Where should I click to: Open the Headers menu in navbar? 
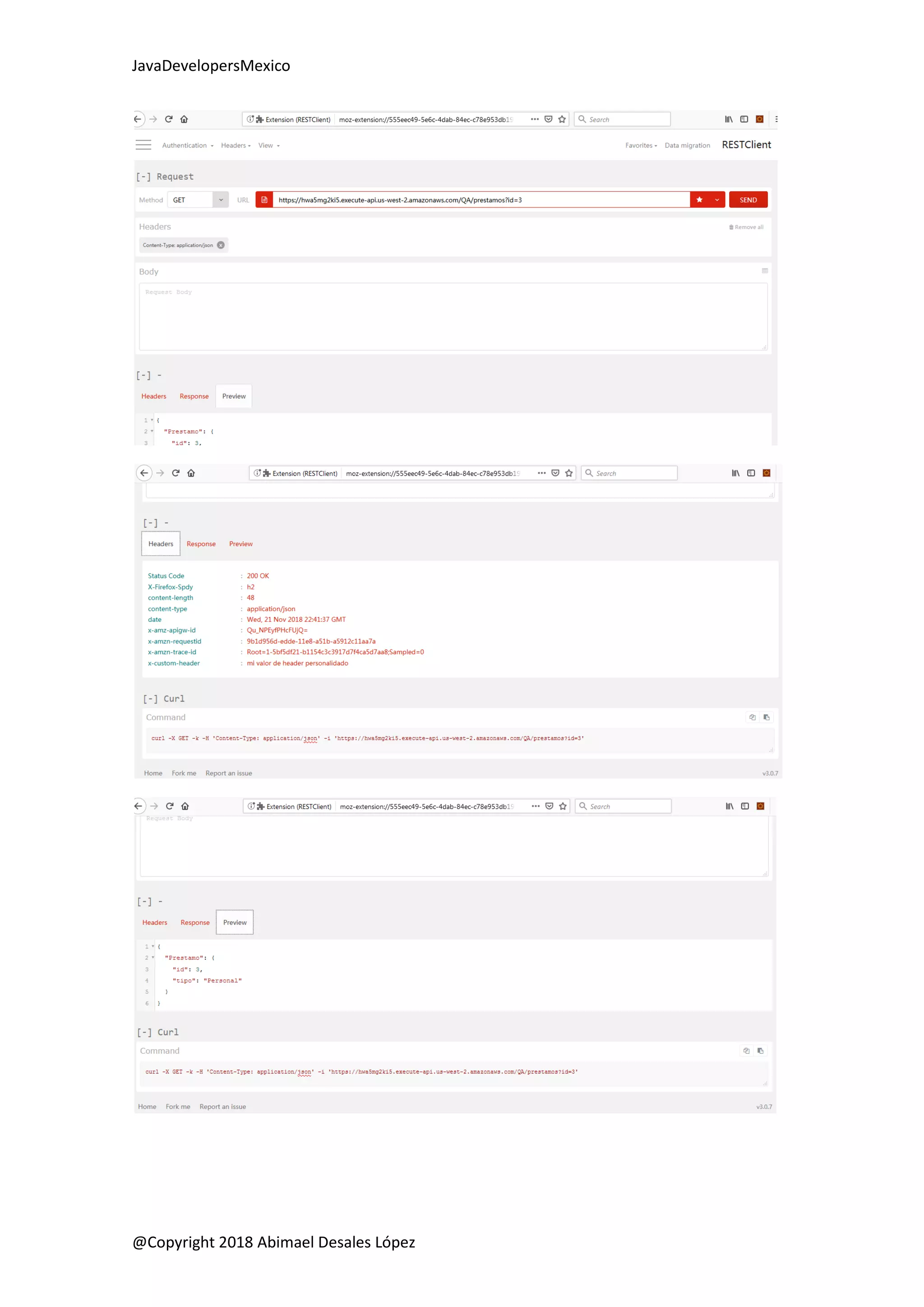(236, 146)
